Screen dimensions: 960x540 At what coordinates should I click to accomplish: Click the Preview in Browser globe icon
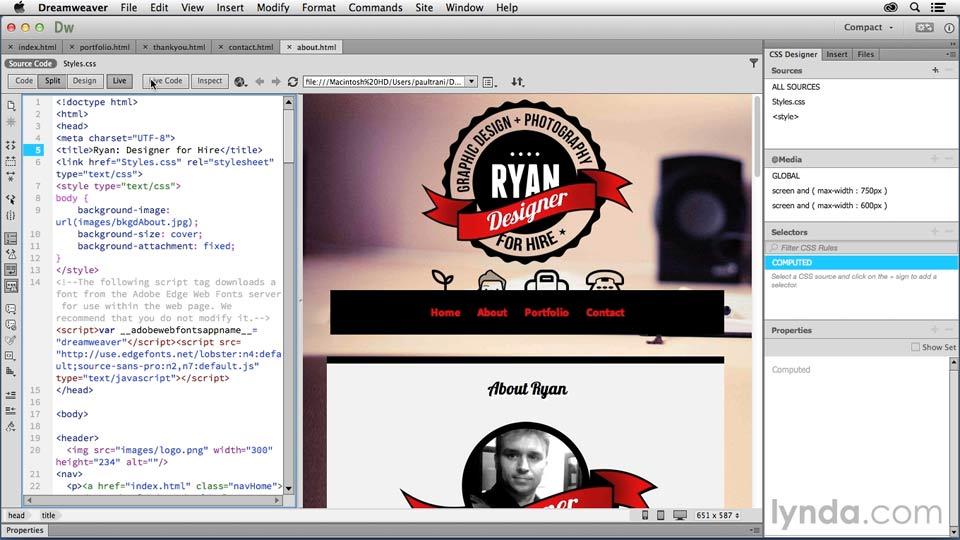pyautogui.click(x=240, y=81)
